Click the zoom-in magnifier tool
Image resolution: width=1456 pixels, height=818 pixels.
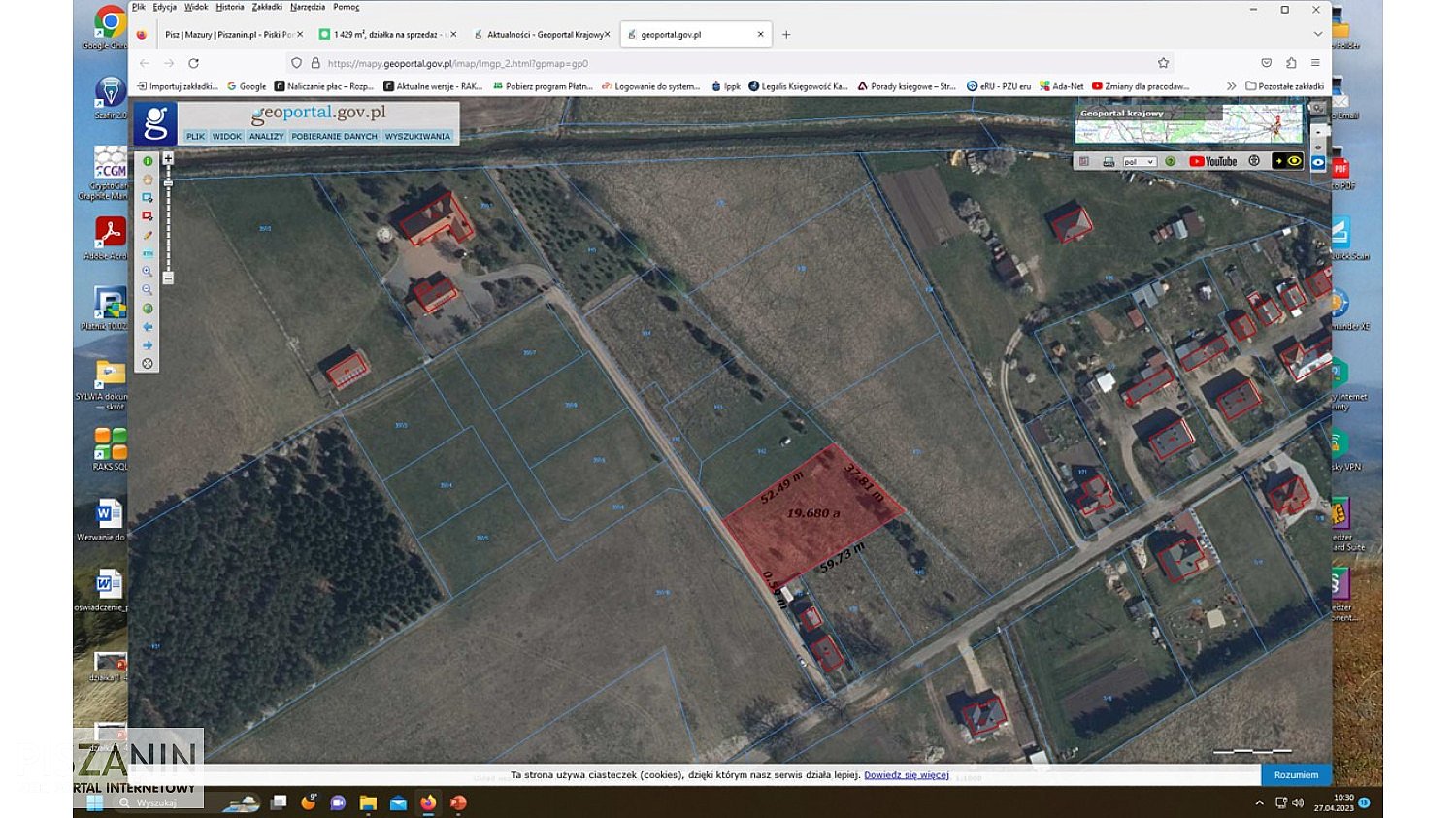click(x=148, y=272)
